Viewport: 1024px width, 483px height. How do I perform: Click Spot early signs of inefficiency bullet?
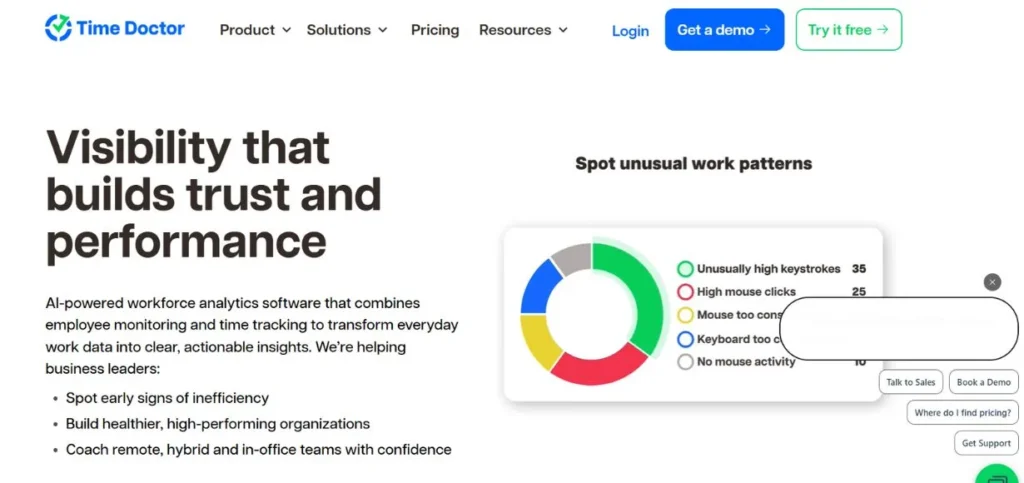coord(167,398)
